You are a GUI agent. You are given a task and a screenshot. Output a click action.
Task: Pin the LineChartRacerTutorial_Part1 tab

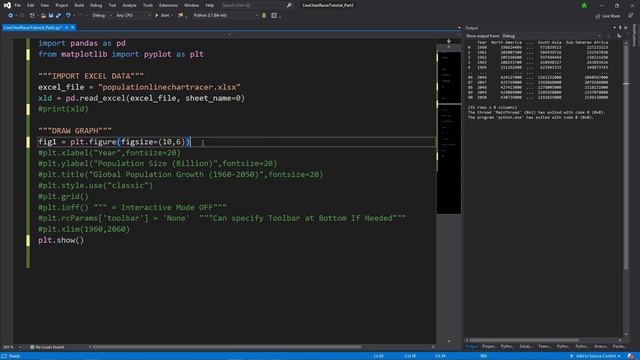click(x=67, y=27)
